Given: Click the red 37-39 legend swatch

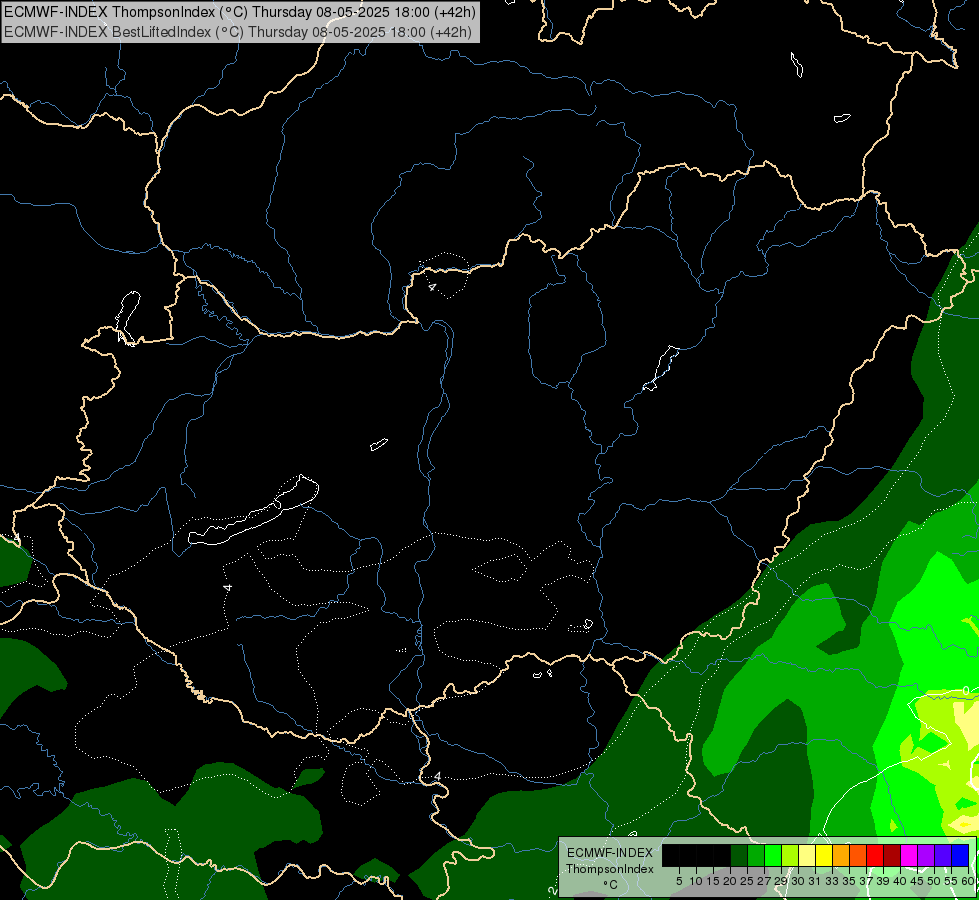Looking at the screenshot, I should [x=875, y=855].
